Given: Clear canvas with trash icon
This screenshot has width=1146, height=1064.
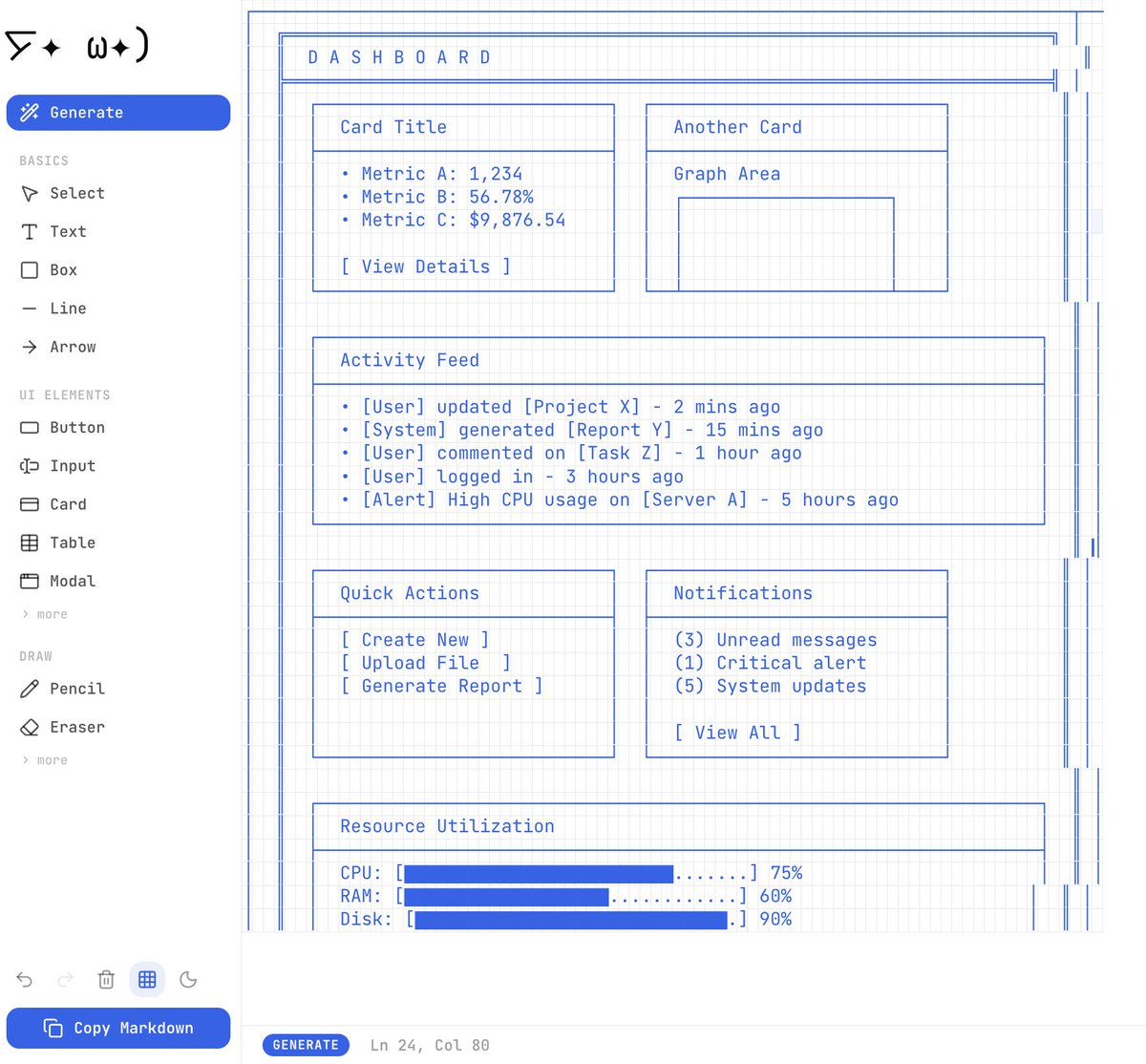Looking at the screenshot, I should [106, 979].
